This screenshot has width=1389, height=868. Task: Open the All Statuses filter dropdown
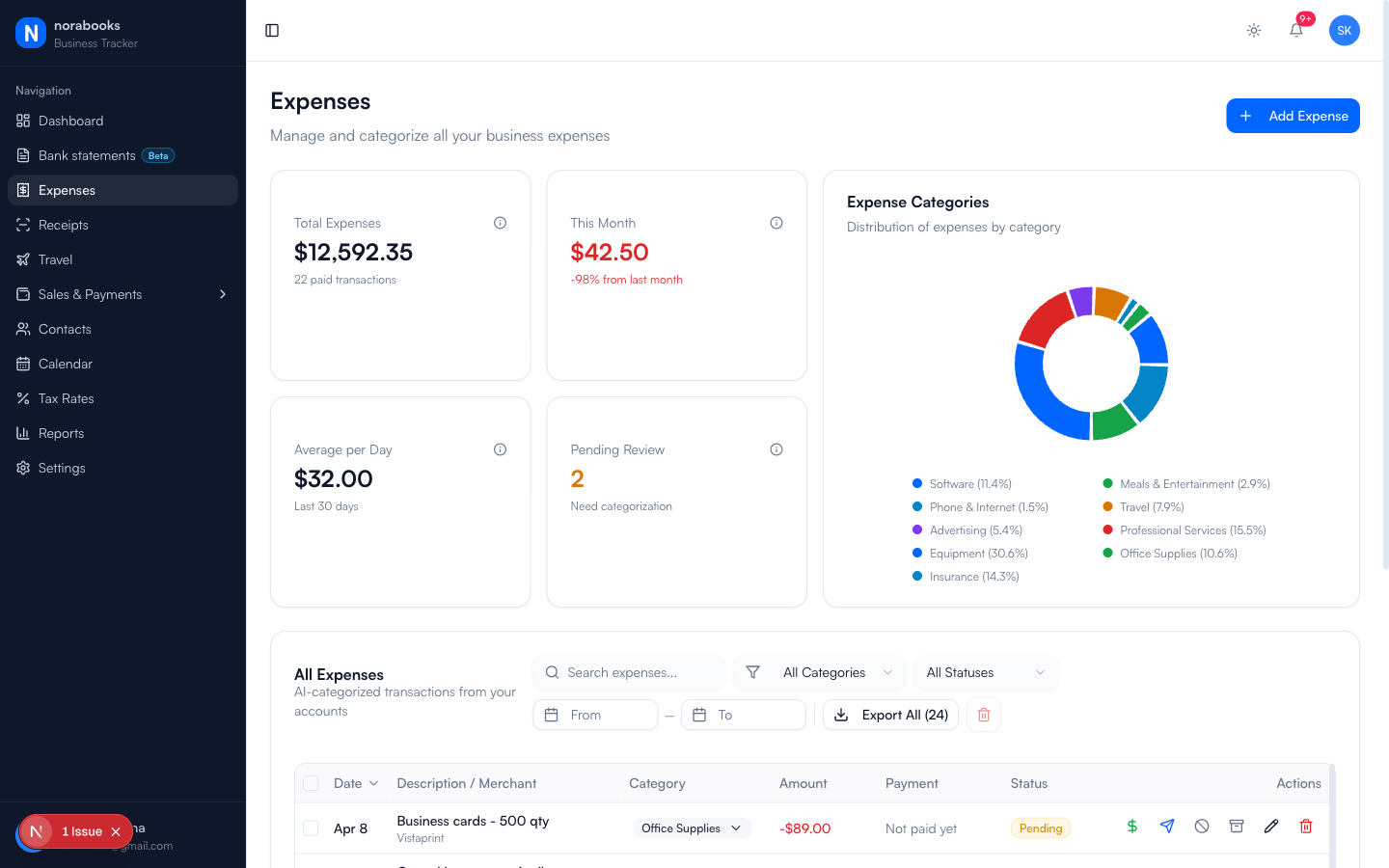(986, 672)
